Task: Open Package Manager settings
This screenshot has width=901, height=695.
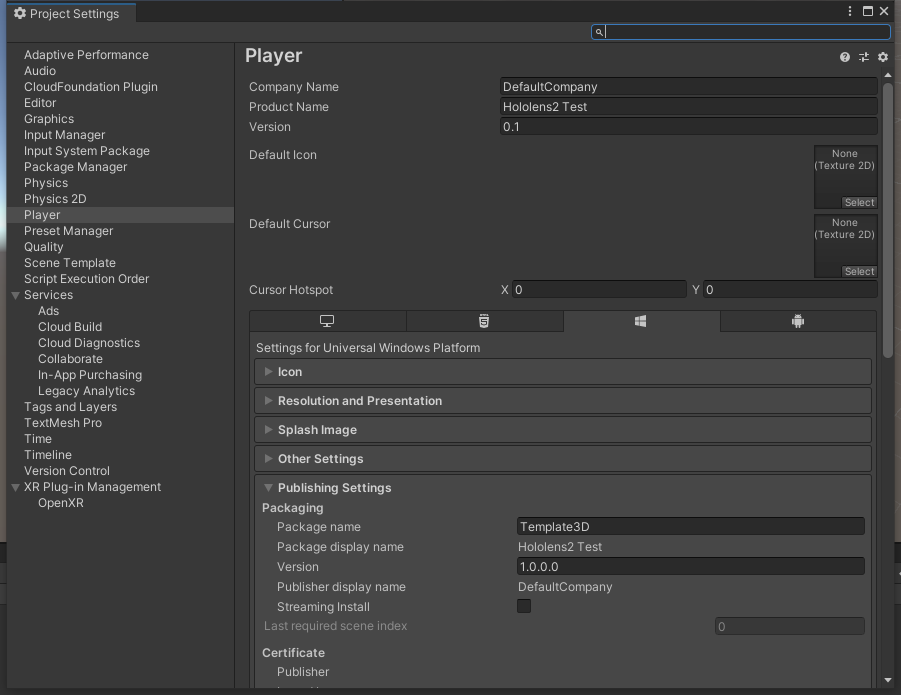Action: tap(75, 167)
